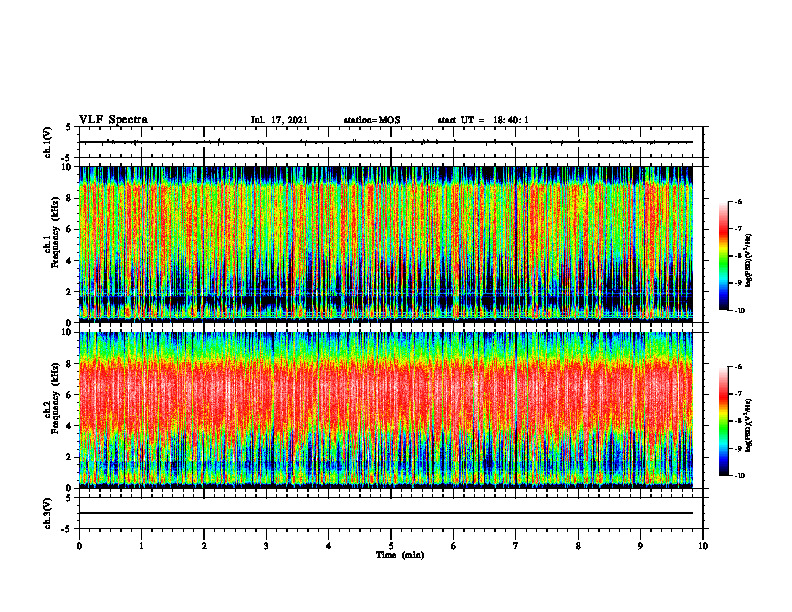Click the "5" volt tick of ch.1(V)
The image size is (792, 612).
click(69, 127)
